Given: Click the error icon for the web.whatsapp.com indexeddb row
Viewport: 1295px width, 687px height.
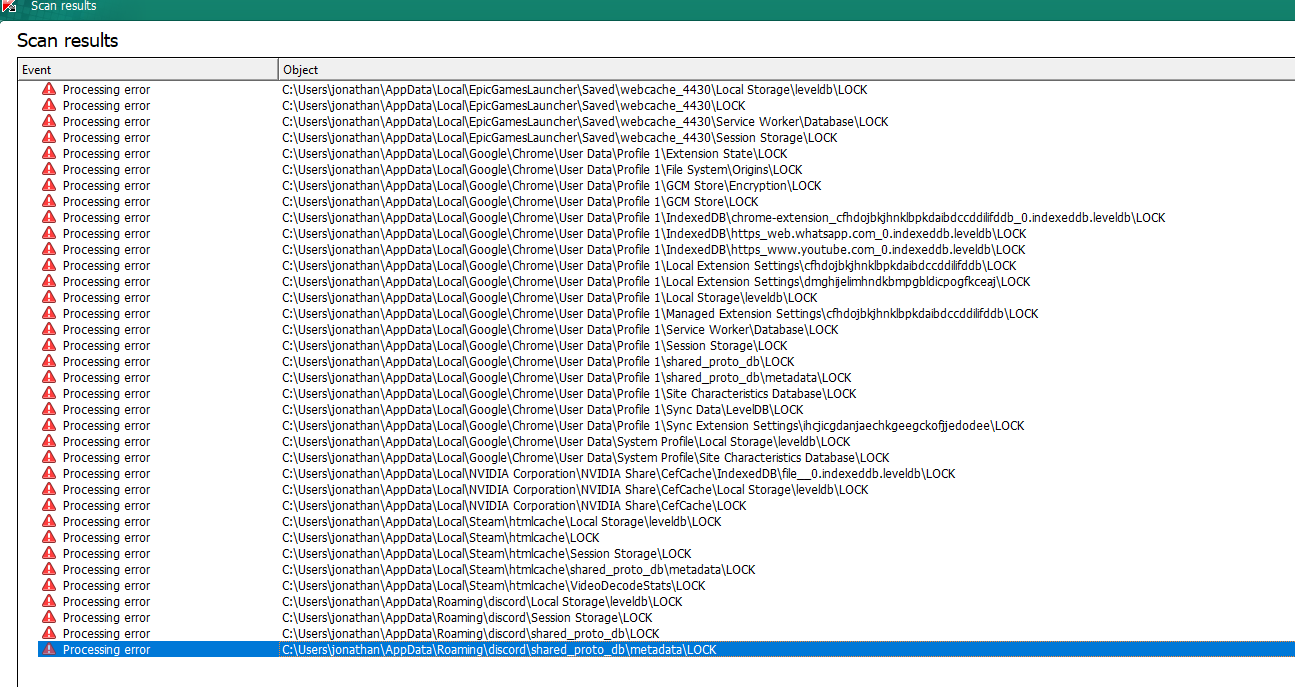Looking at the screenshot, I should [x=49, y=233].
